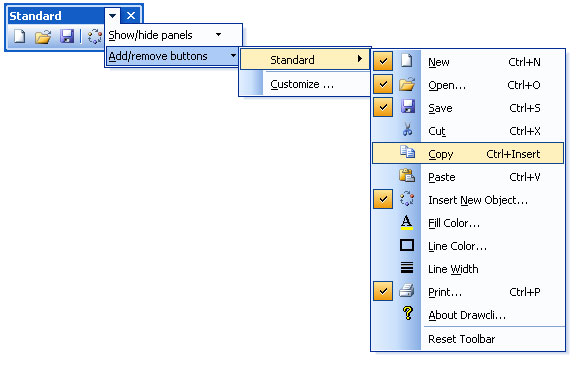This screenshot has height=366, width=576.
Task: Click the Paste label text
Action: [442, 177]
